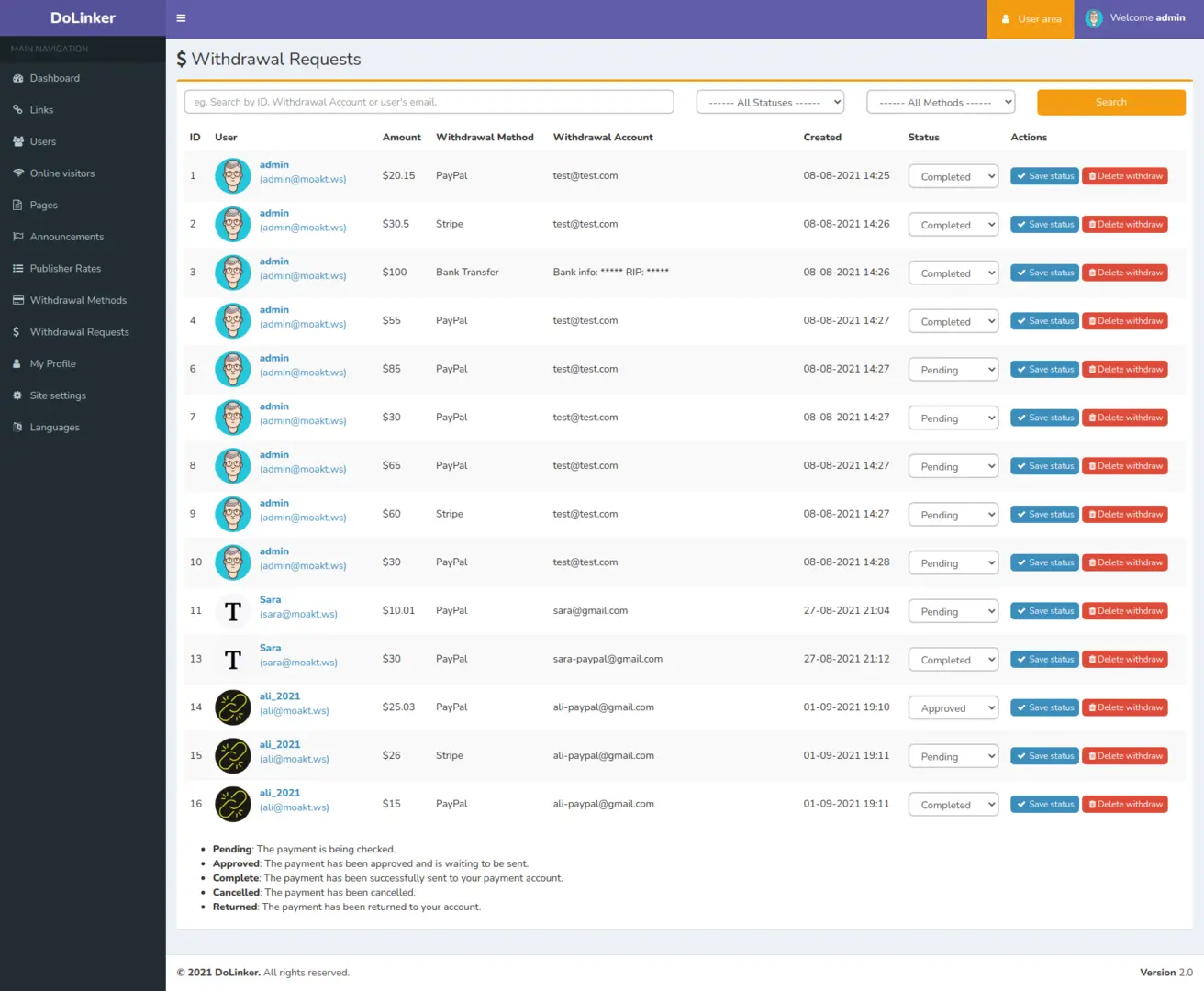The height and width of the screenshot is (991, 1204).
Task: Open the status dropdown for request ID 13
Action: pyautogui.click(x=953, y=660)
